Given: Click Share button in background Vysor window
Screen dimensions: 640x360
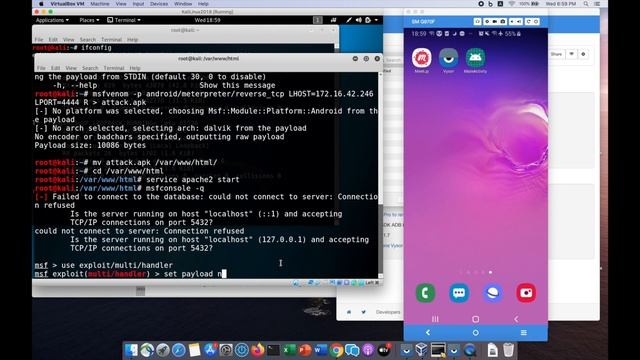Looking at the screenshot, I should [x=556, y=54].
